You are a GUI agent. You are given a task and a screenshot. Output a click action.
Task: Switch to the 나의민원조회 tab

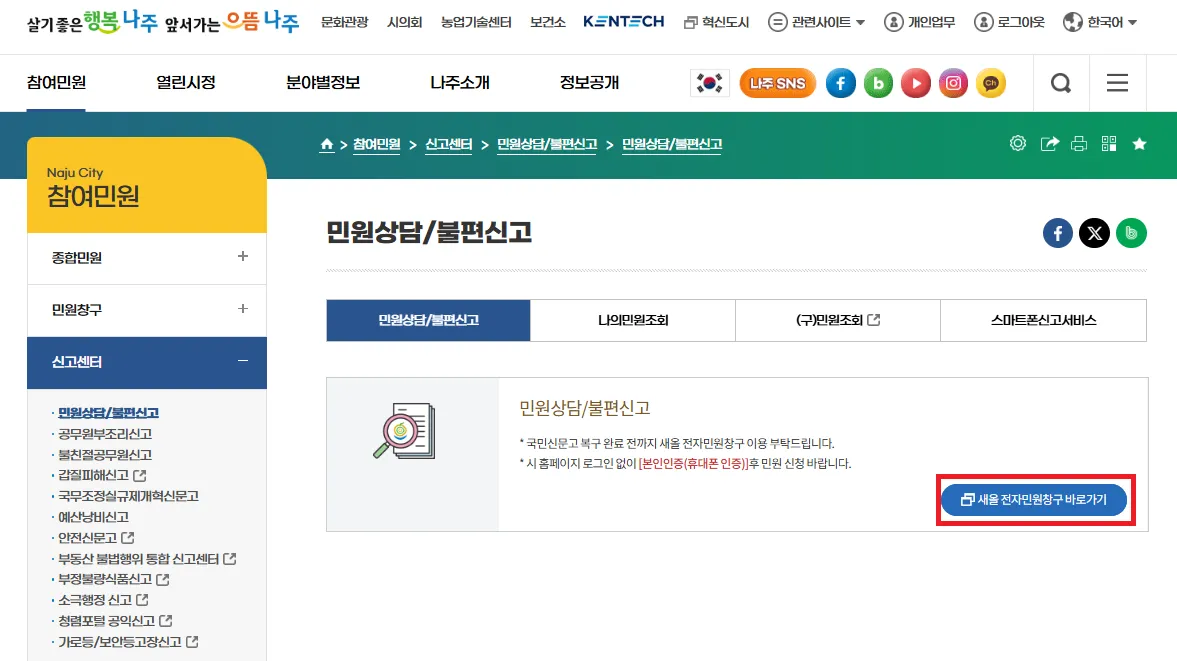point(632,320)
